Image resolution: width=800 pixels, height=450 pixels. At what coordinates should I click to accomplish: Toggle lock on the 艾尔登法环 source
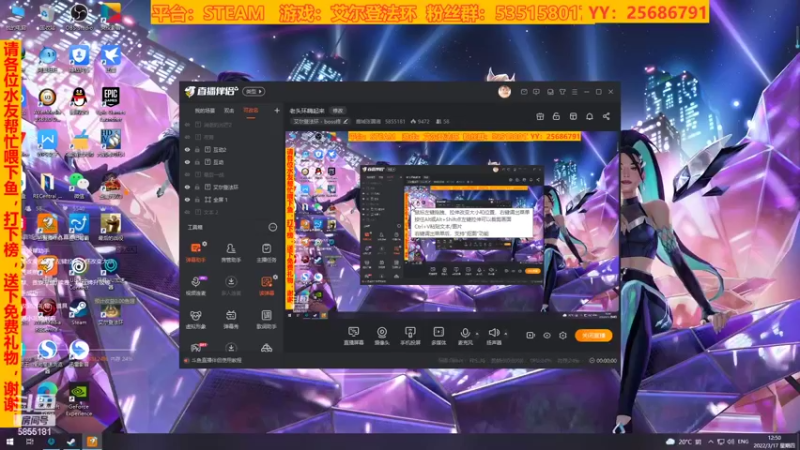coord(197,187)
